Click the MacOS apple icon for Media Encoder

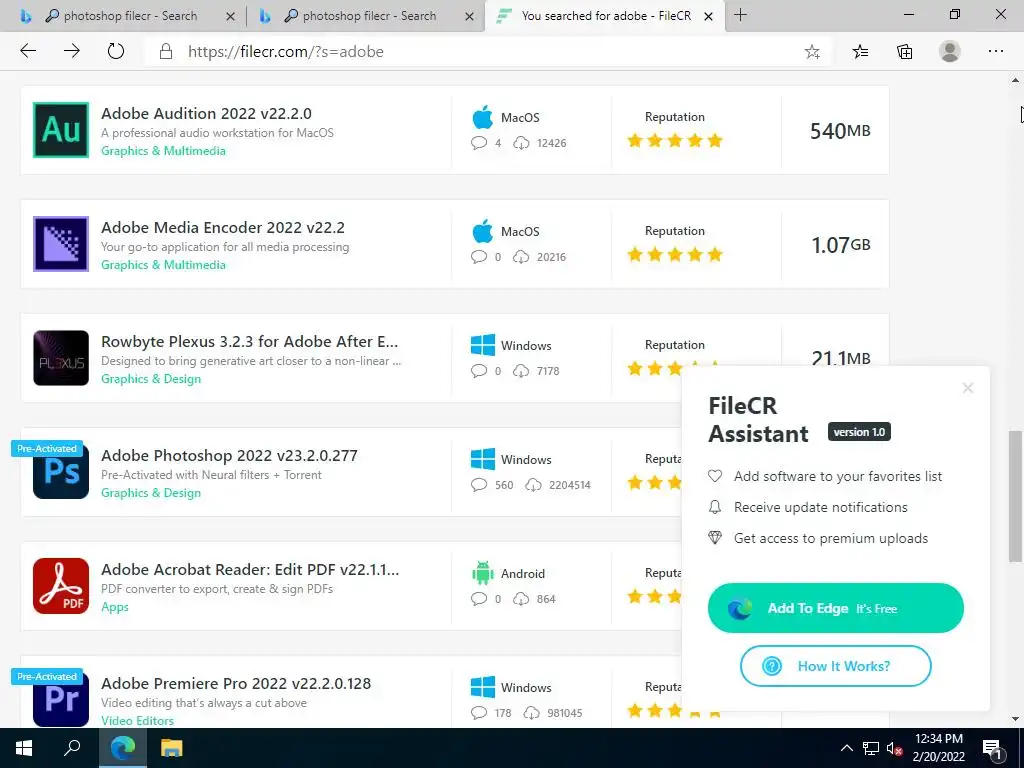click(x=483, y=231)
